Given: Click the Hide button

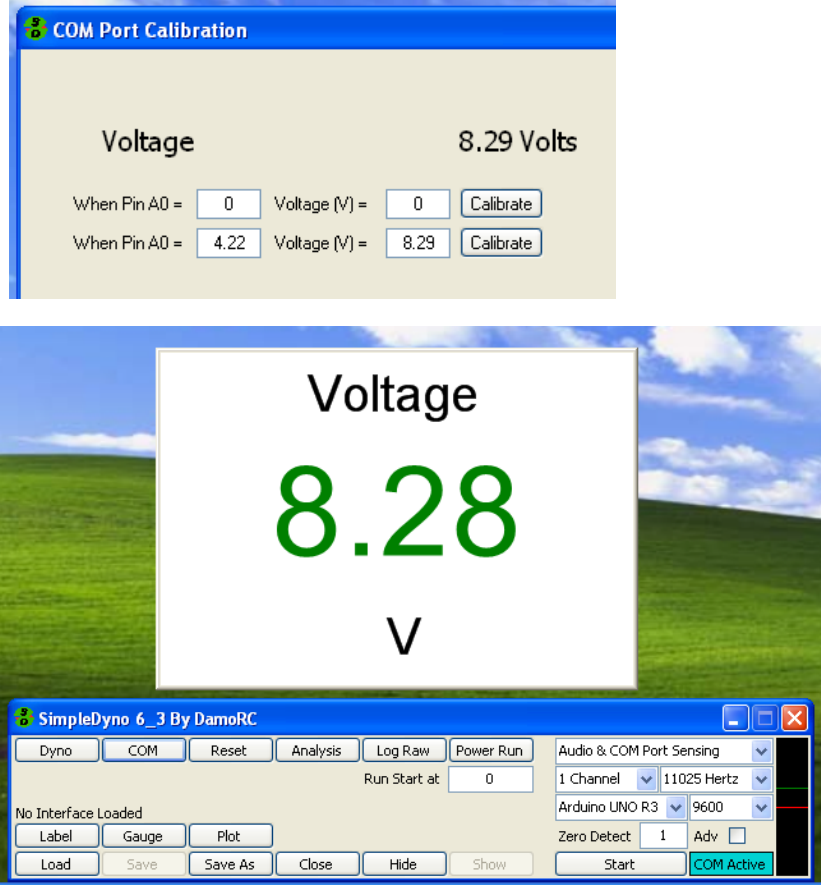Looking at the screenshot, I should coord(403,864).
